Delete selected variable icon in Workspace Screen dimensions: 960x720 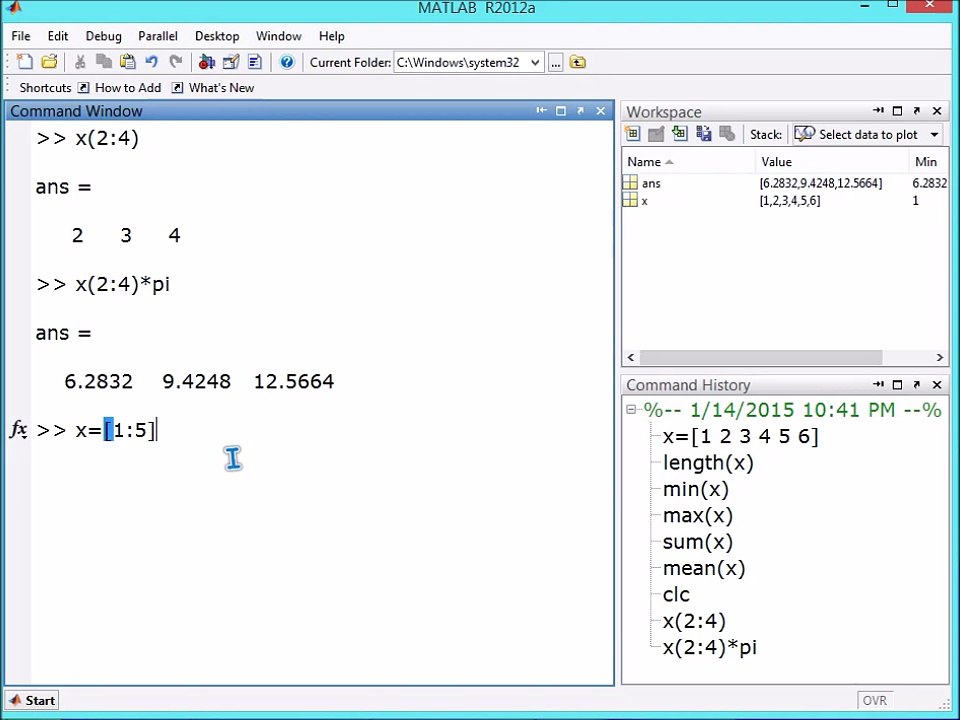tap(727, 133)
